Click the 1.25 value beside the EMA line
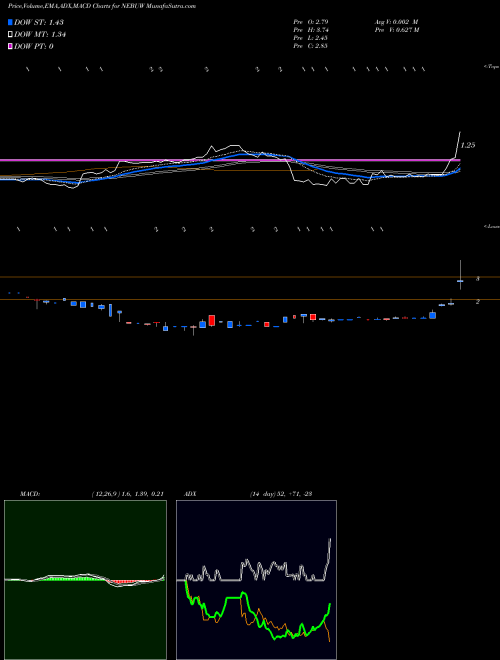 coord(468,145)
